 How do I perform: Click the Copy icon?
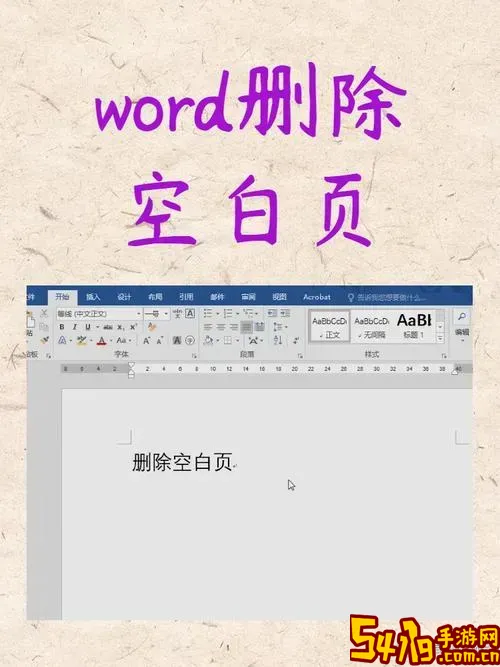pos(44,327)
